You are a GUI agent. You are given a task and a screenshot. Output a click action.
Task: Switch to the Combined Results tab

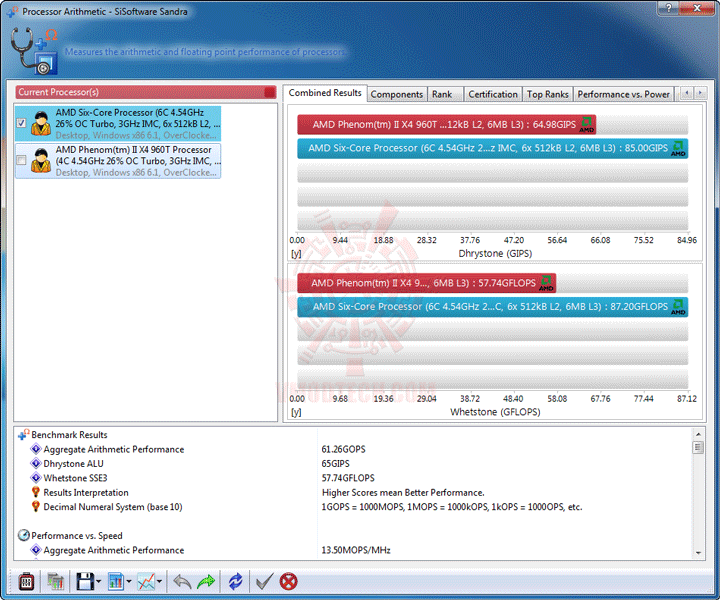(325, 93)
